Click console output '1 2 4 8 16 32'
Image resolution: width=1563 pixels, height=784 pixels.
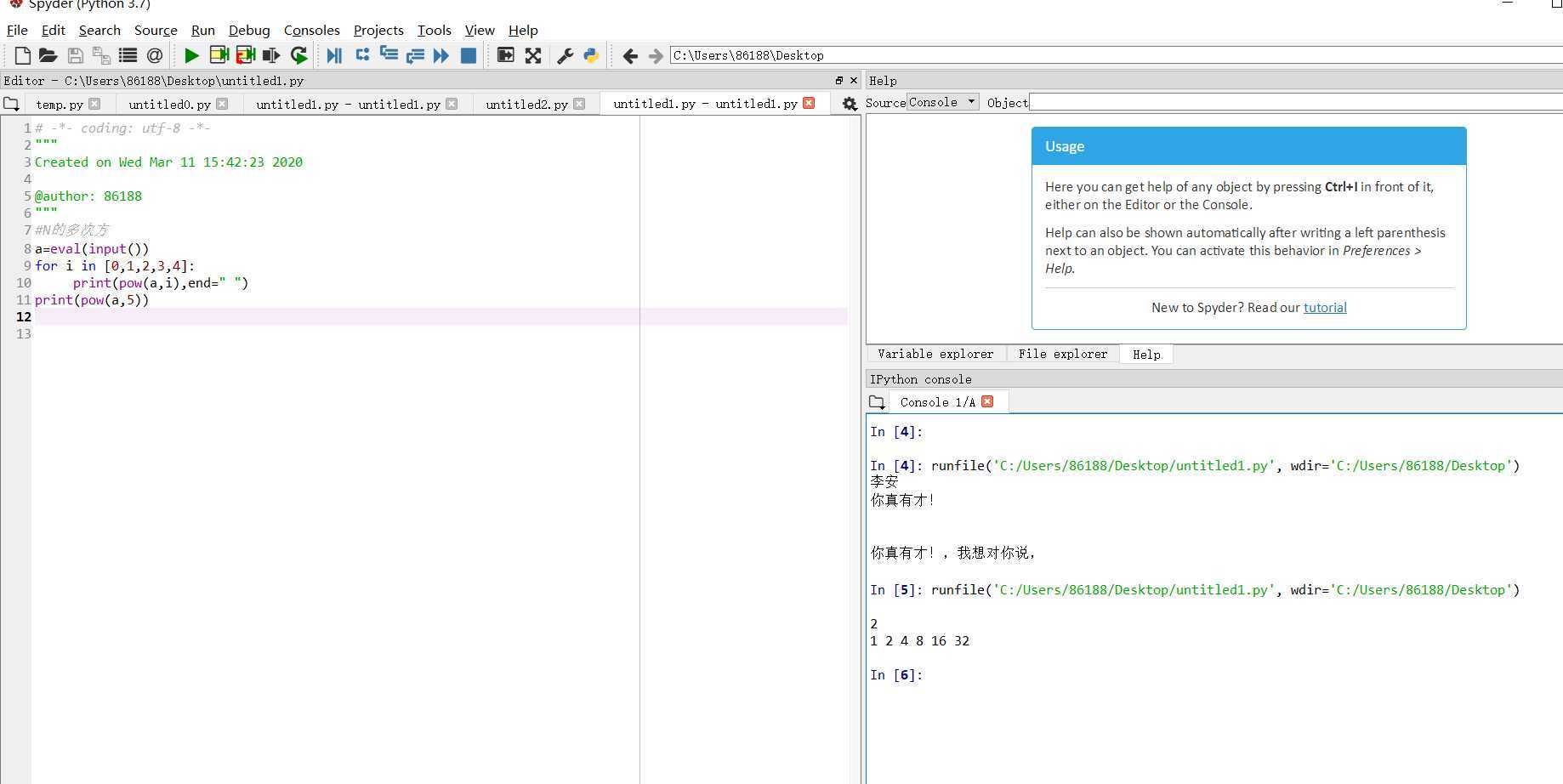tap(919, 641)
